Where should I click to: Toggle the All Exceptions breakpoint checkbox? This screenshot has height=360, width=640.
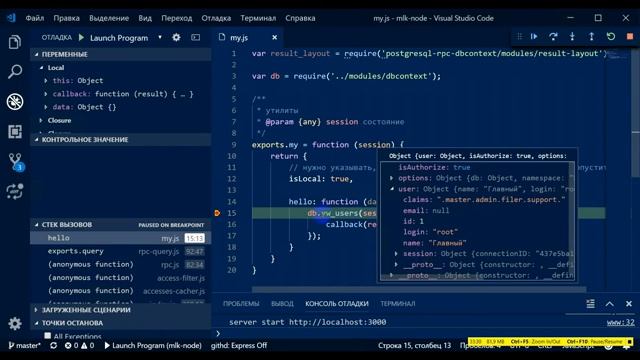(x=48, y=336)
